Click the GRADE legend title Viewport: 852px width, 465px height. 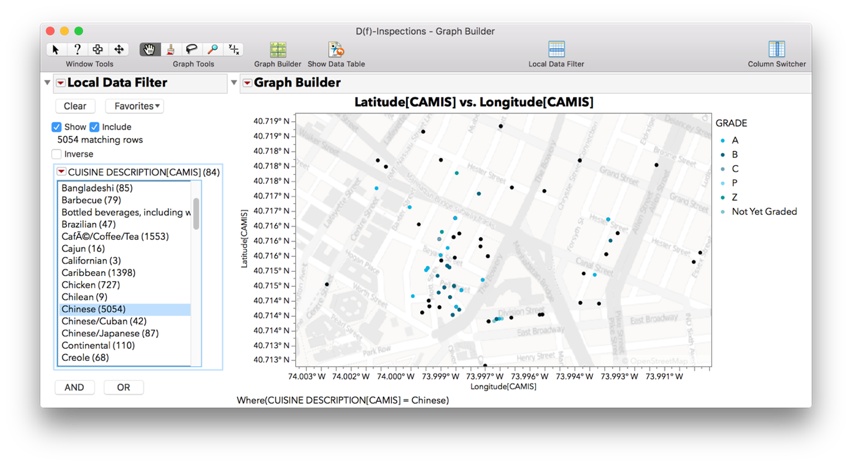[731, 123]
